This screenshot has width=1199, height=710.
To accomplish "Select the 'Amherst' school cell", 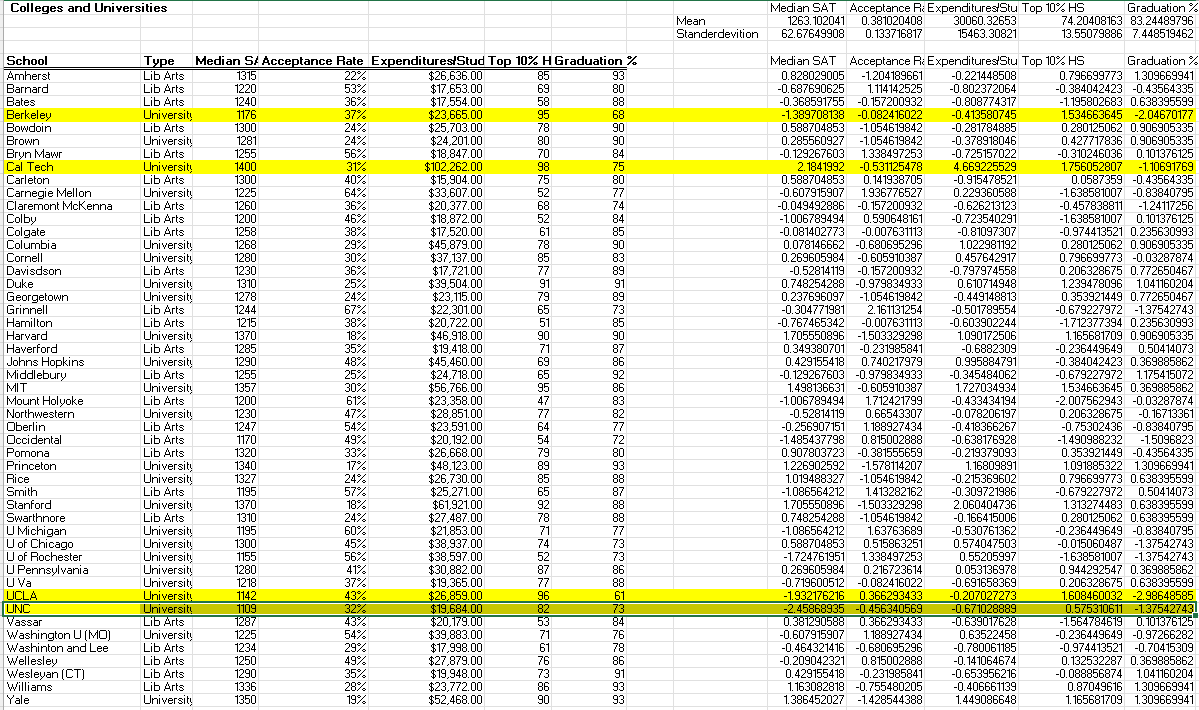I will click(x=28, y=76).
